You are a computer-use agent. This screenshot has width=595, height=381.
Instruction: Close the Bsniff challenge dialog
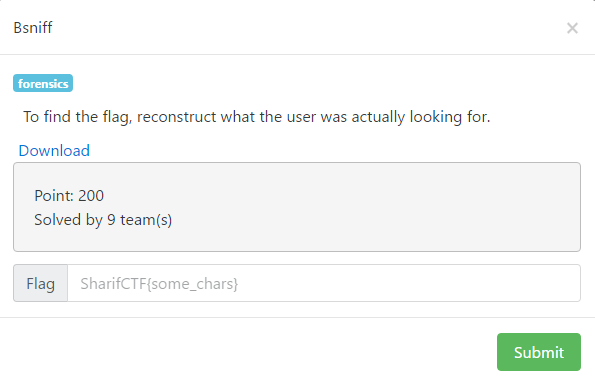click(x=572, y=28)
